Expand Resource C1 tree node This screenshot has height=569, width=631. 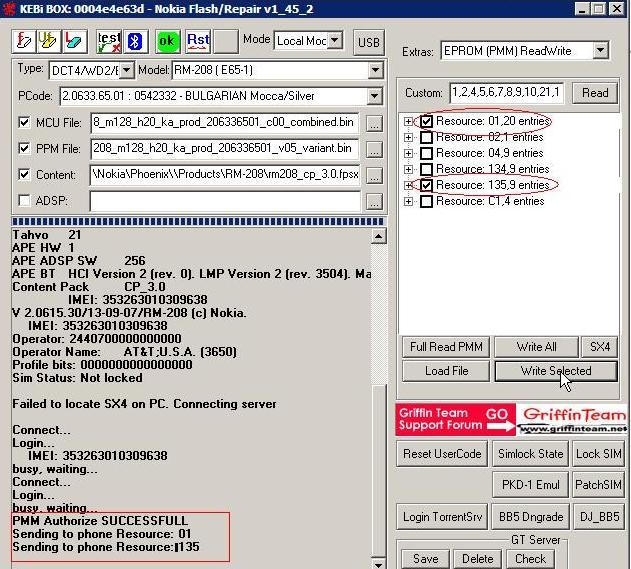point(408,201)
